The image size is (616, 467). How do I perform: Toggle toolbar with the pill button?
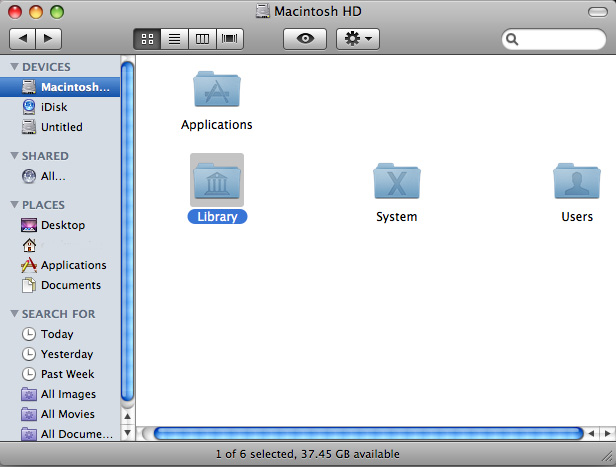coord(598,12)
